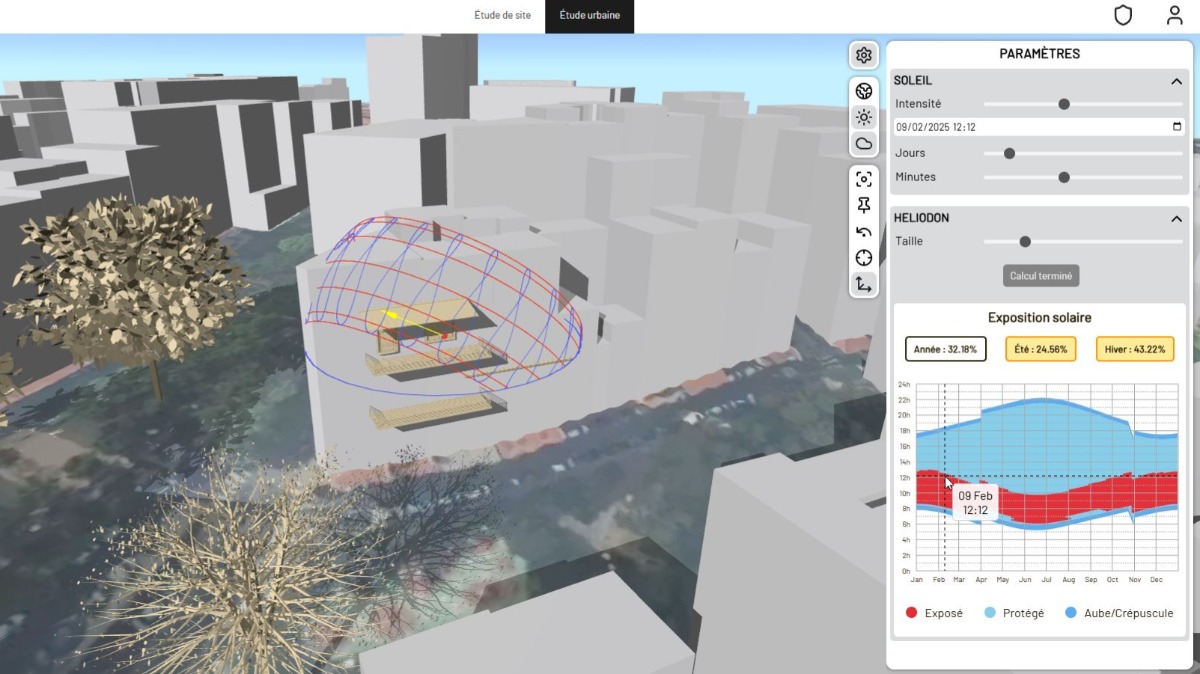Select the globe map layer icon

pos(864,91)
